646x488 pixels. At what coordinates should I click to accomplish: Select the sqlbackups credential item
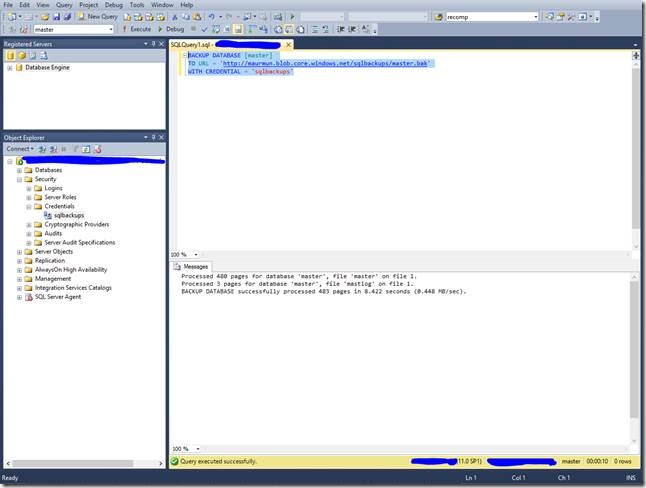click(x=68, y=215)
